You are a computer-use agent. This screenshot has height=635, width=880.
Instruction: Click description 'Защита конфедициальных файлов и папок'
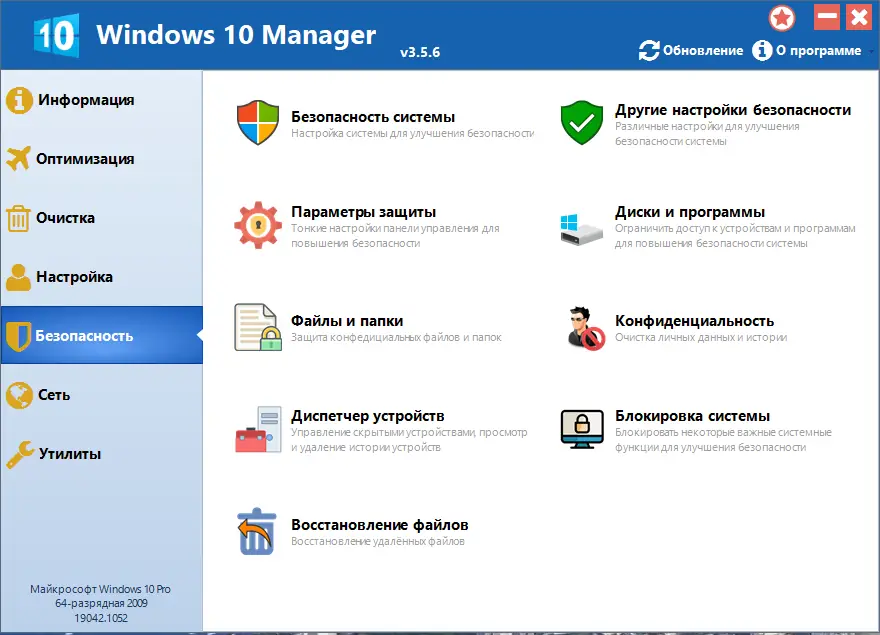tap(396, 337)
